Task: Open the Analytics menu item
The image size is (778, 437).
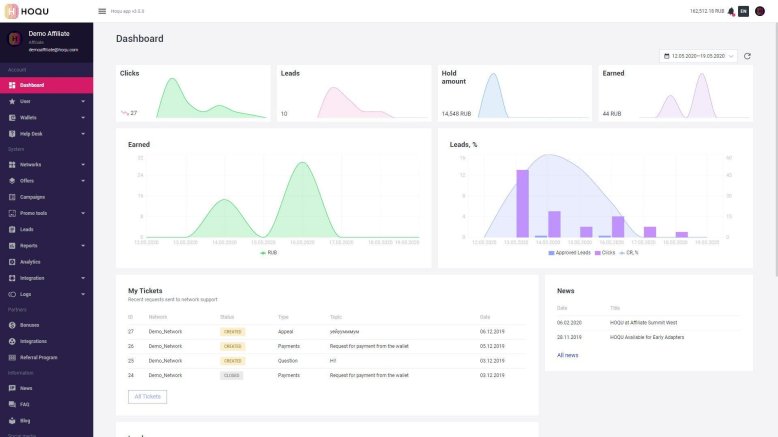Action: (x=46, y=262)
